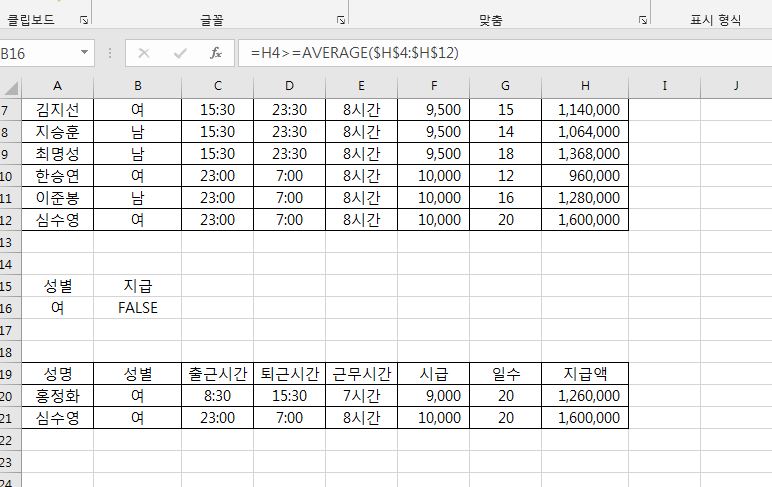Viewport: 772px width, 487px height.
Task: Click the Cancel X icon in formula bar
Action: tap(144, 53)
